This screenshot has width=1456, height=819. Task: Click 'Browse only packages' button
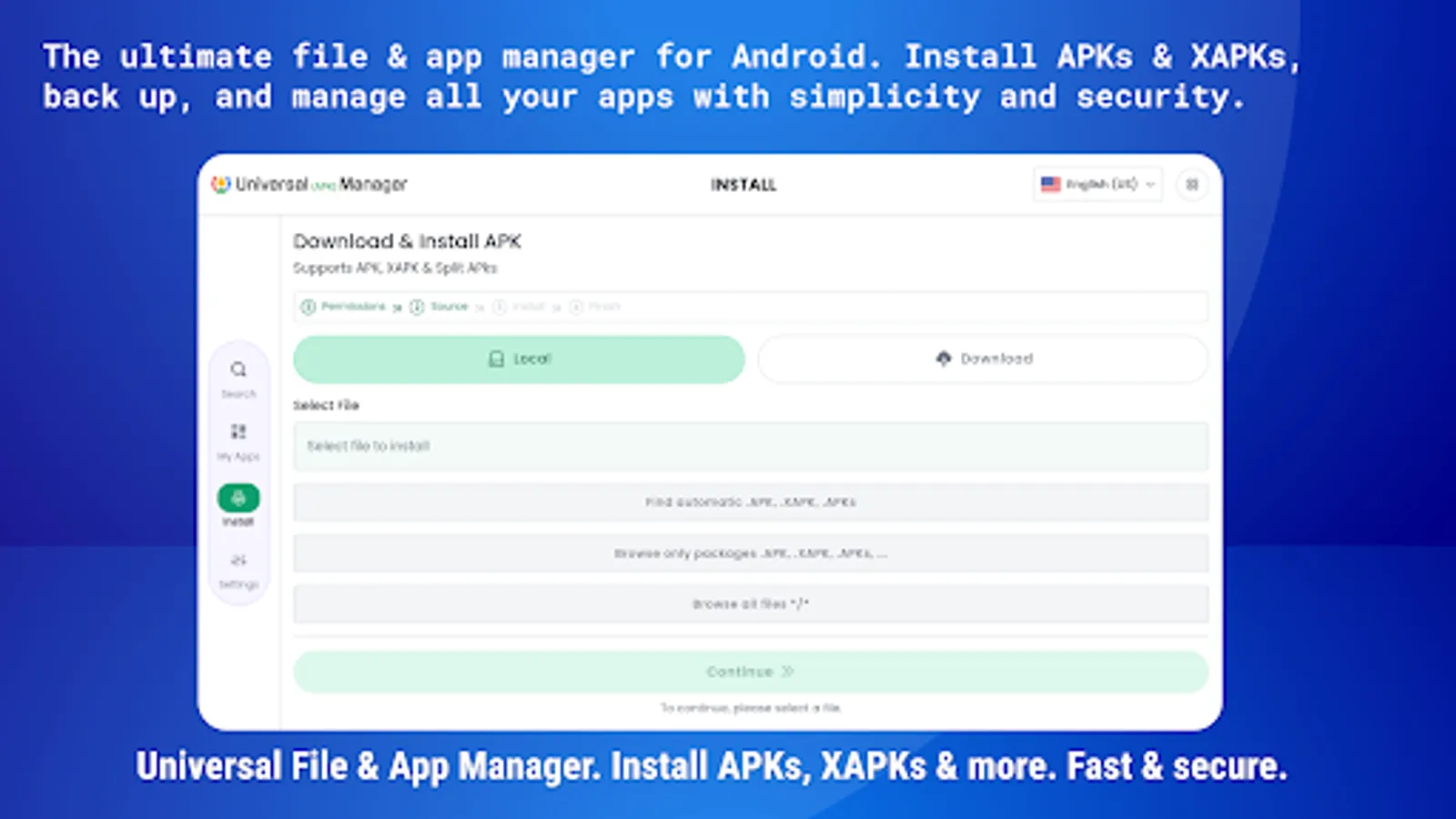(751, 553)
